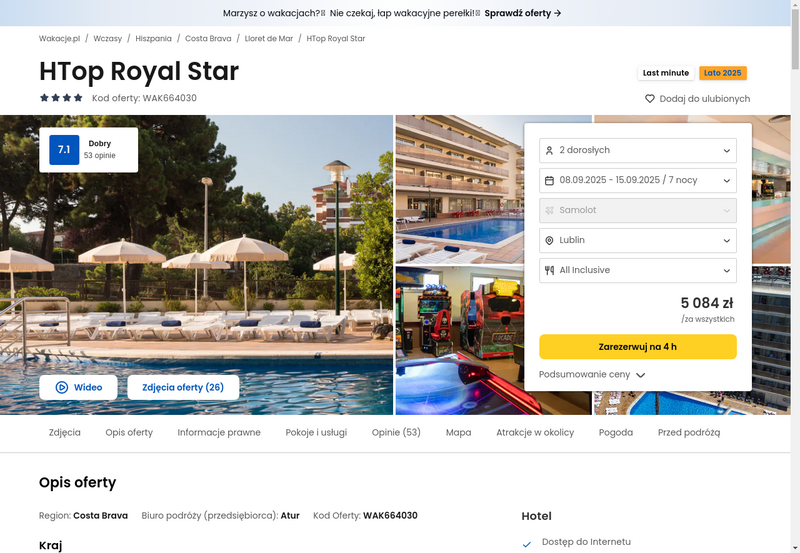Click the play icon on the Wideo button
This screenshot has width=800, height=553.
click(x=61, y=387)
